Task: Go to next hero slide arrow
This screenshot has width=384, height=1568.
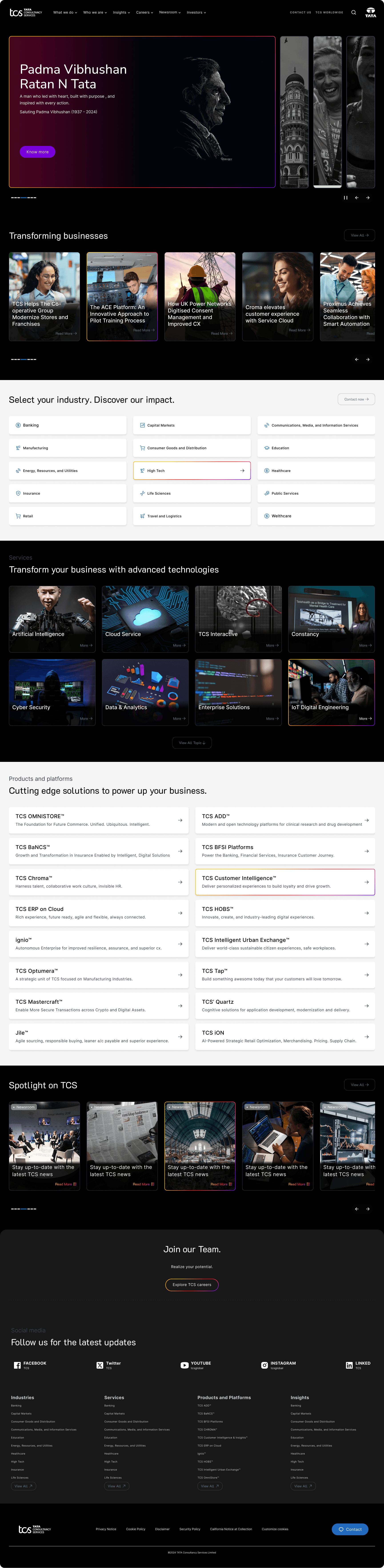Action: (x=368, y=198)
